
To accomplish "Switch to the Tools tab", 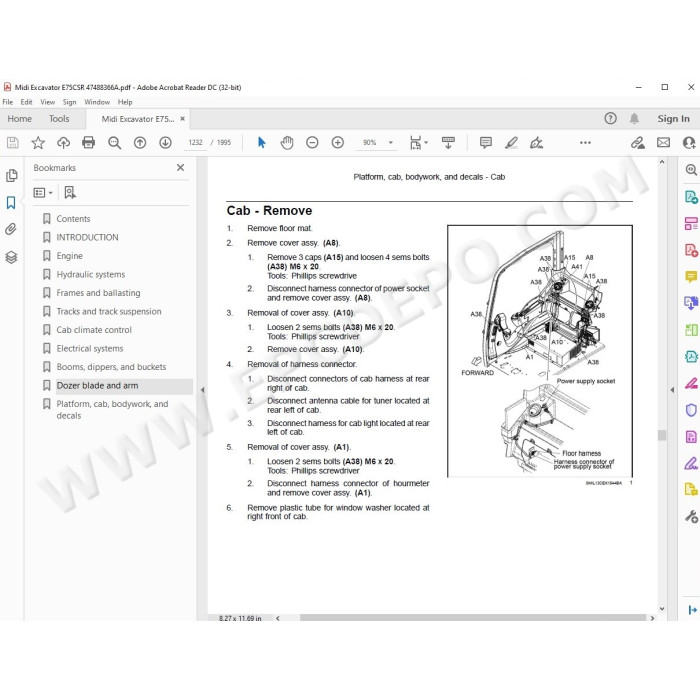I will click(59, 119).
